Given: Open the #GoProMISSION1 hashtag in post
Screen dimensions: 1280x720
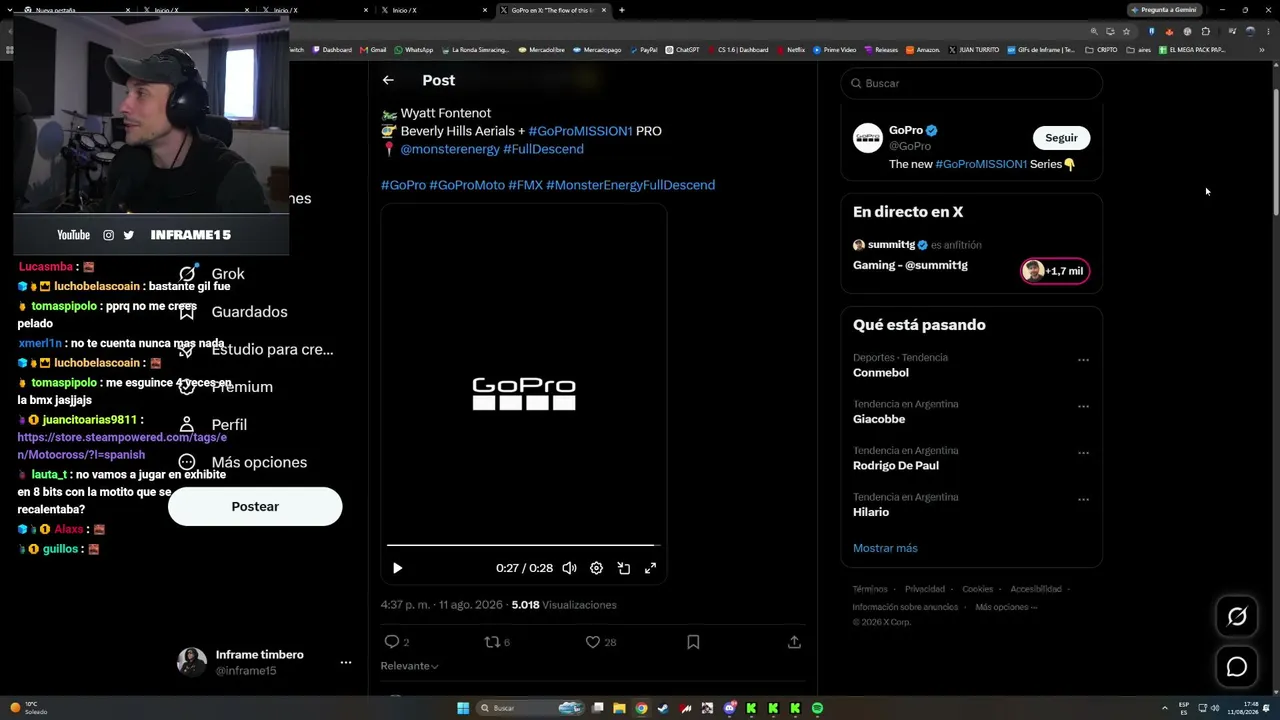Looking at the screenshot, I should (x=580, y=131).
